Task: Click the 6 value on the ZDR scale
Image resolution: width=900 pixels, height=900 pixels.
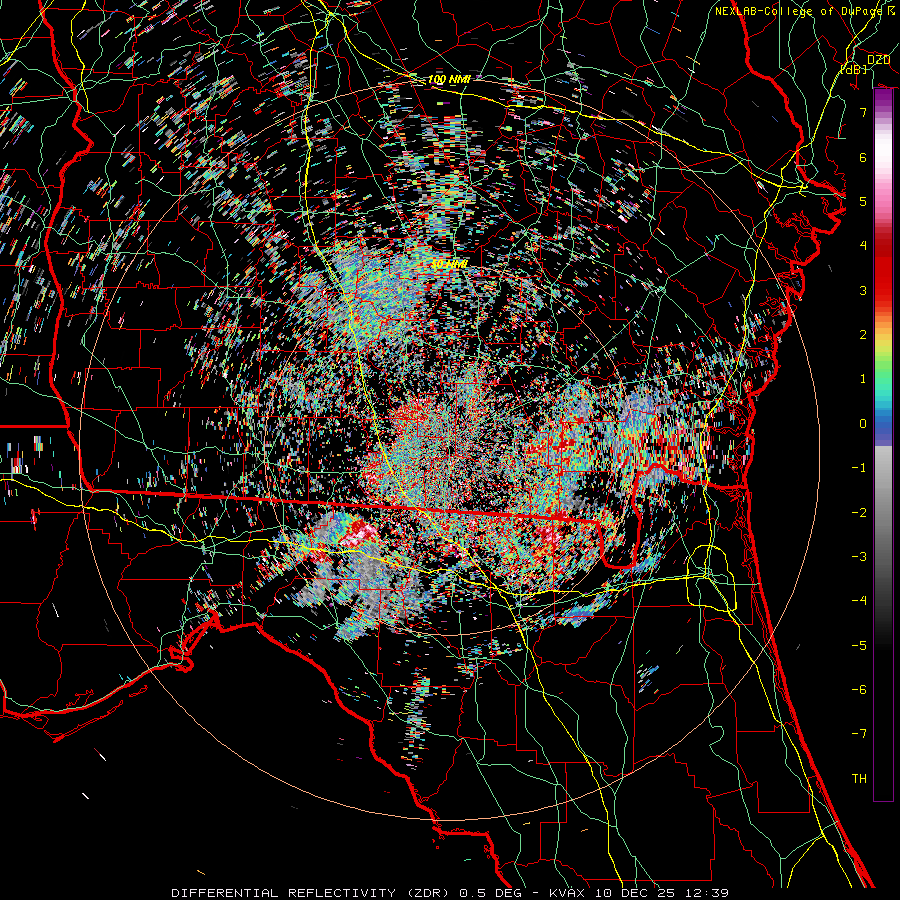Action: 863,157
